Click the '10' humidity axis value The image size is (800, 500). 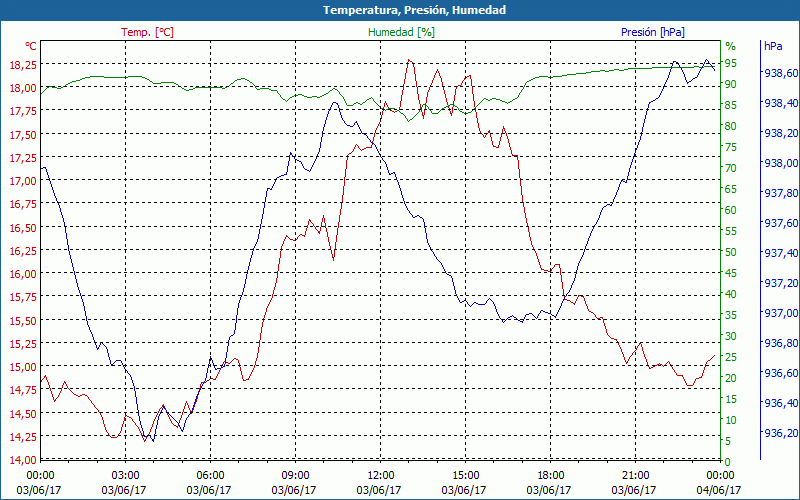coord(731,420)
